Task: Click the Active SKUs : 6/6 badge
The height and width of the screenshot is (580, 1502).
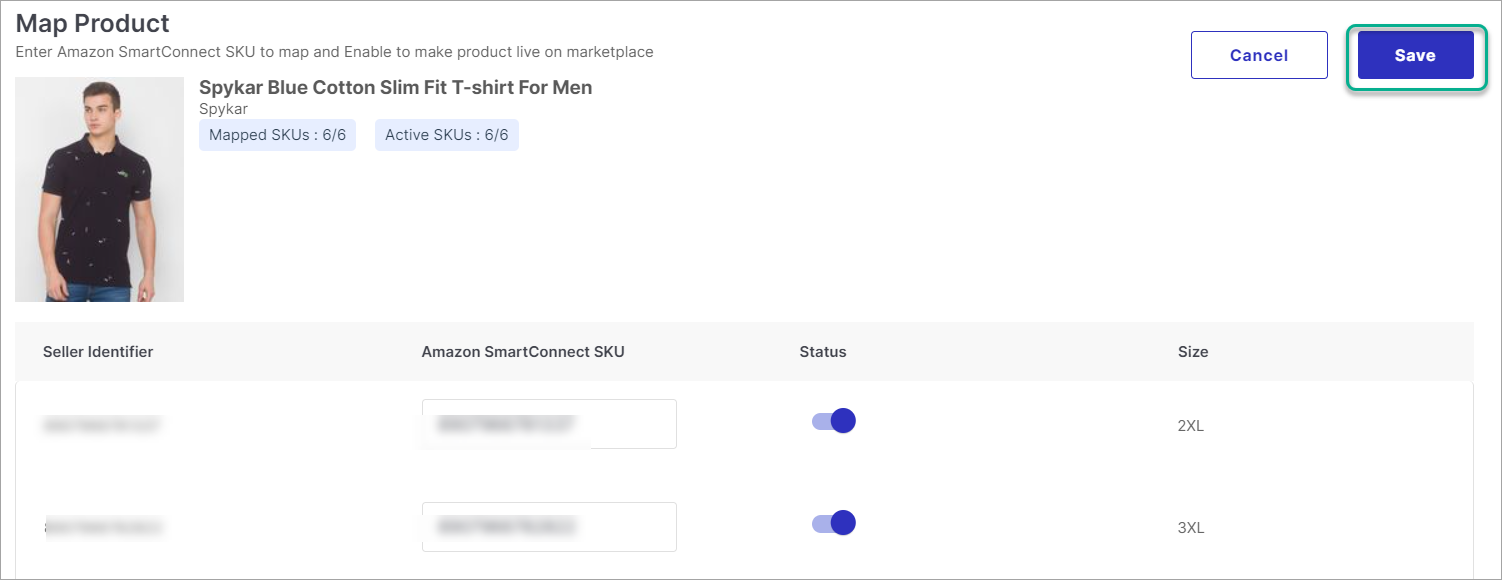Action: (446, 134)
